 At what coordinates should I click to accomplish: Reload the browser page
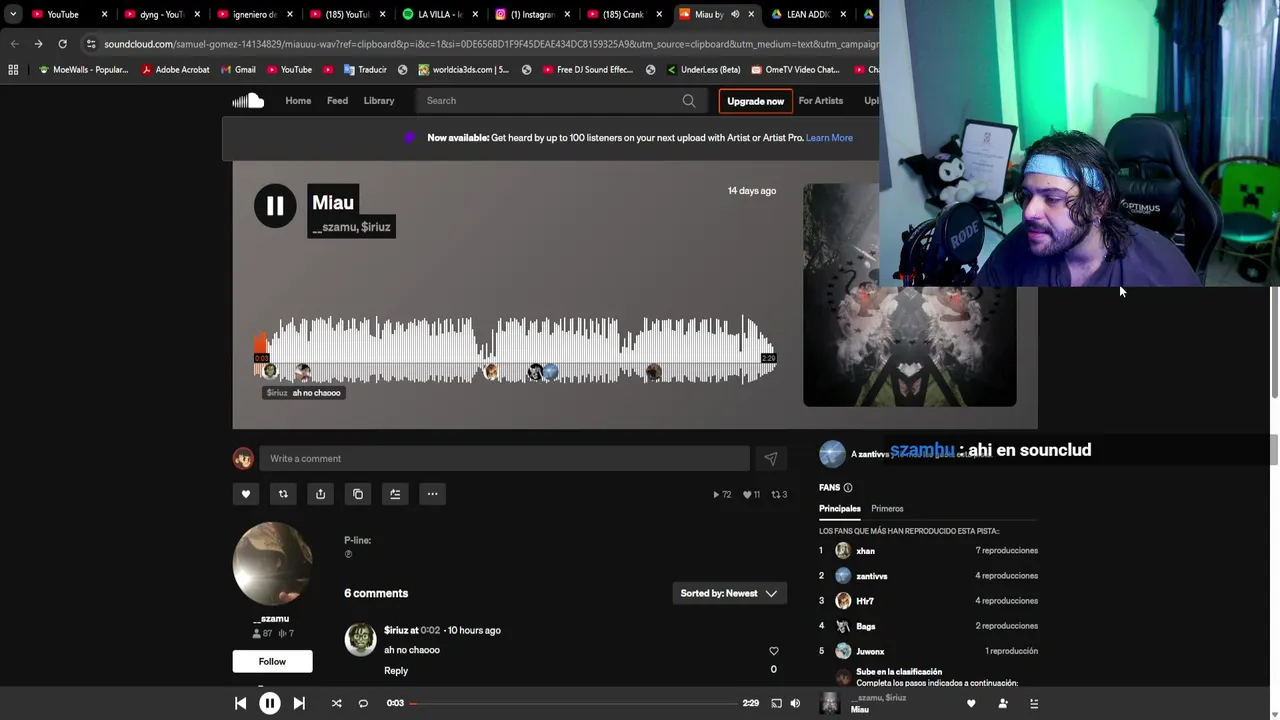click(62, 44)
